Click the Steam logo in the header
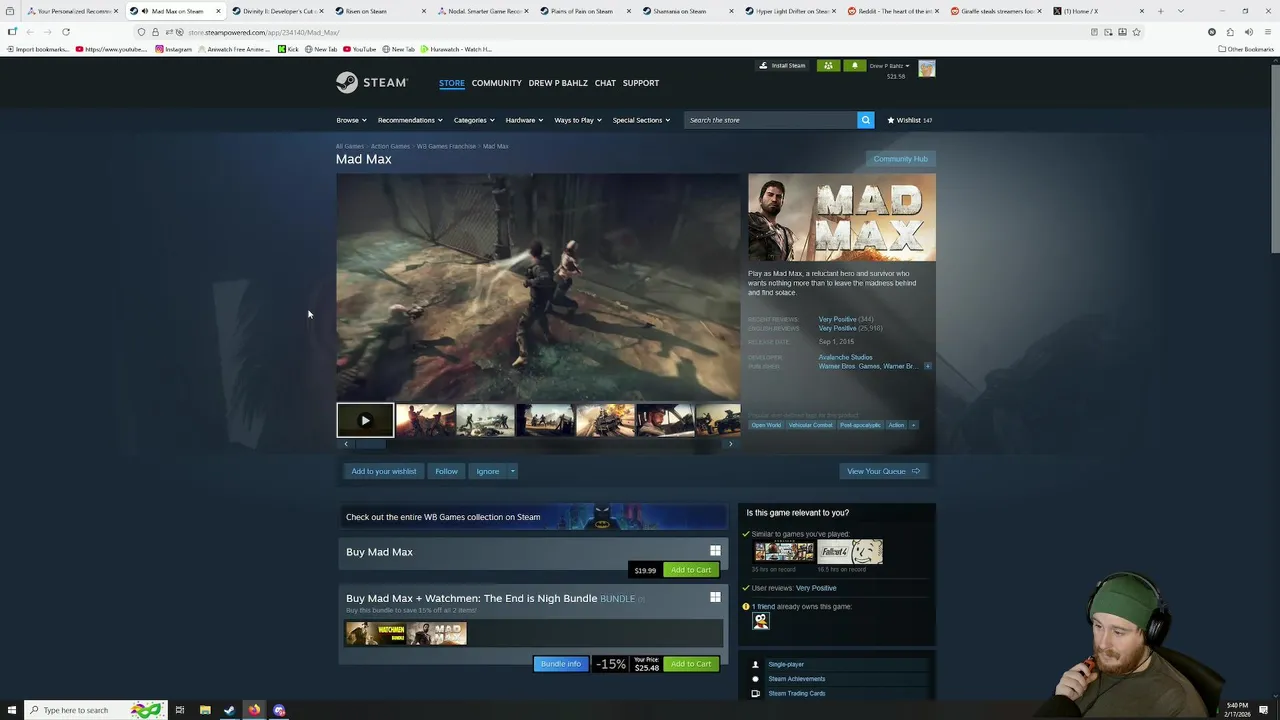 371,82
